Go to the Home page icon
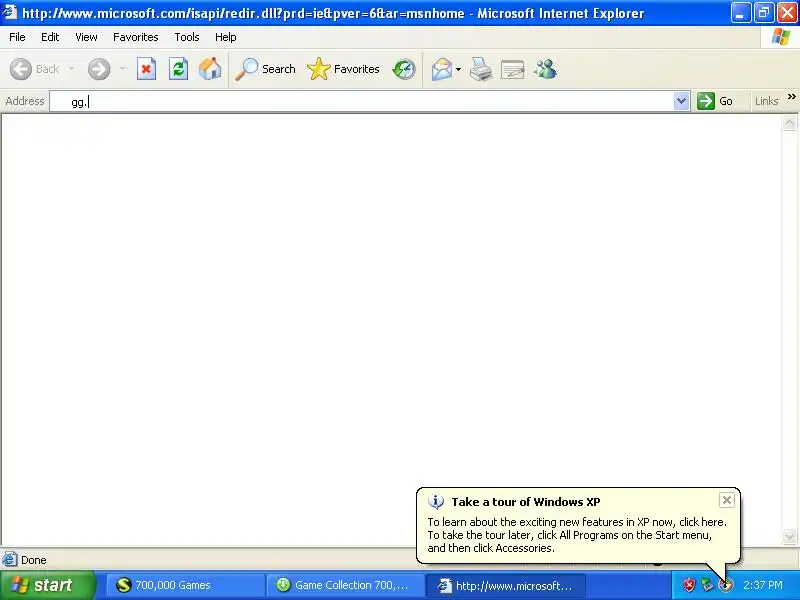 point(210,69)
